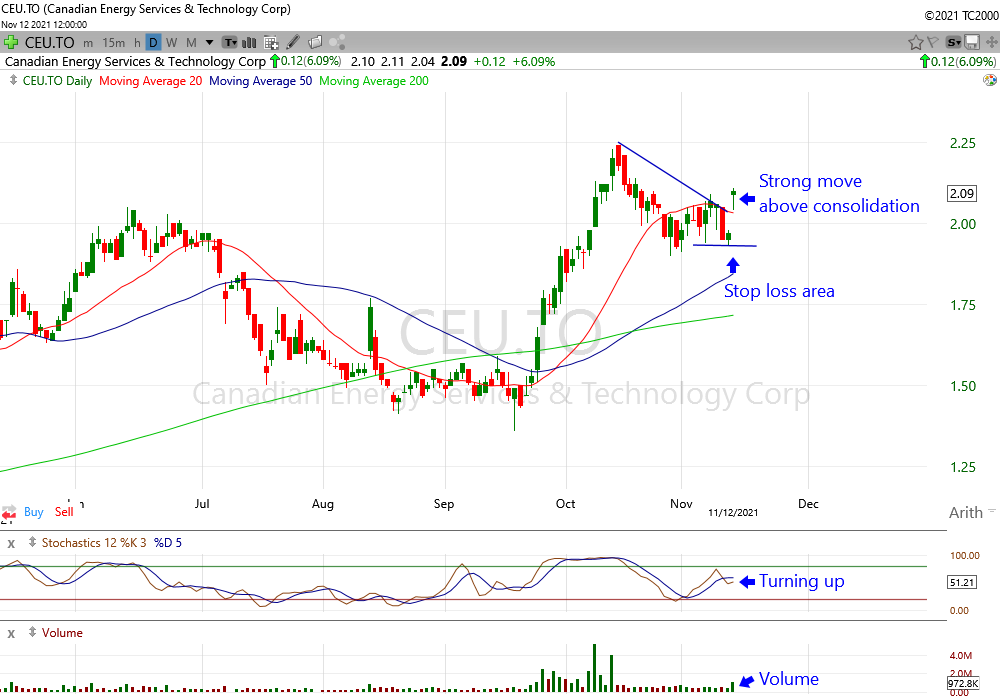Click the +6.09% change value in quote bar
Screen dimensions: 1000x700
[534, 62]
